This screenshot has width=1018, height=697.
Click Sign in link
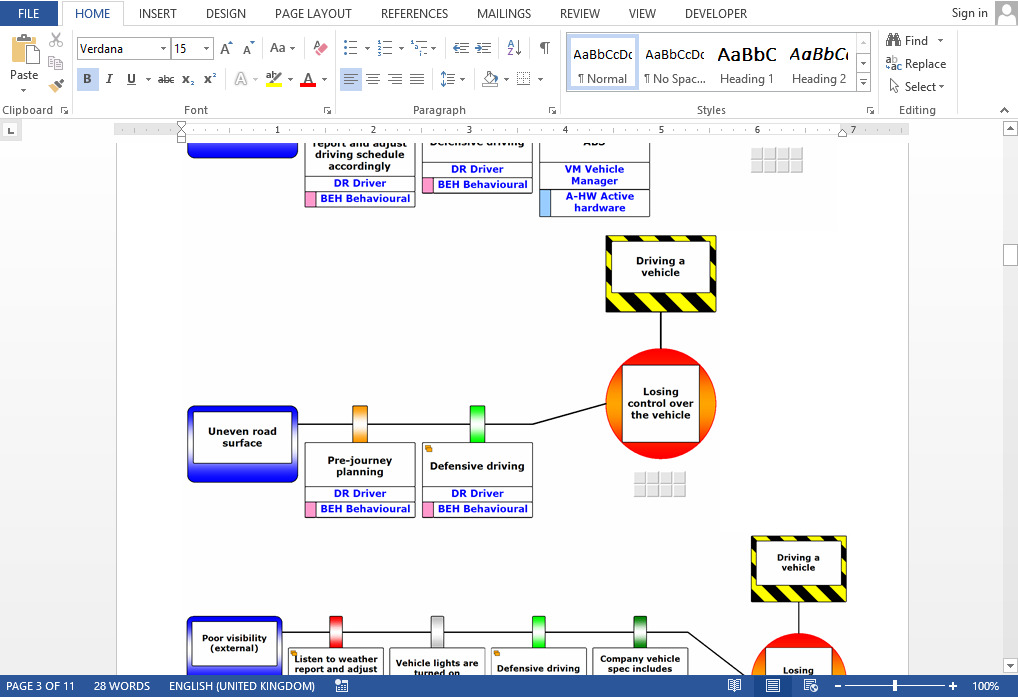point(969,13)
